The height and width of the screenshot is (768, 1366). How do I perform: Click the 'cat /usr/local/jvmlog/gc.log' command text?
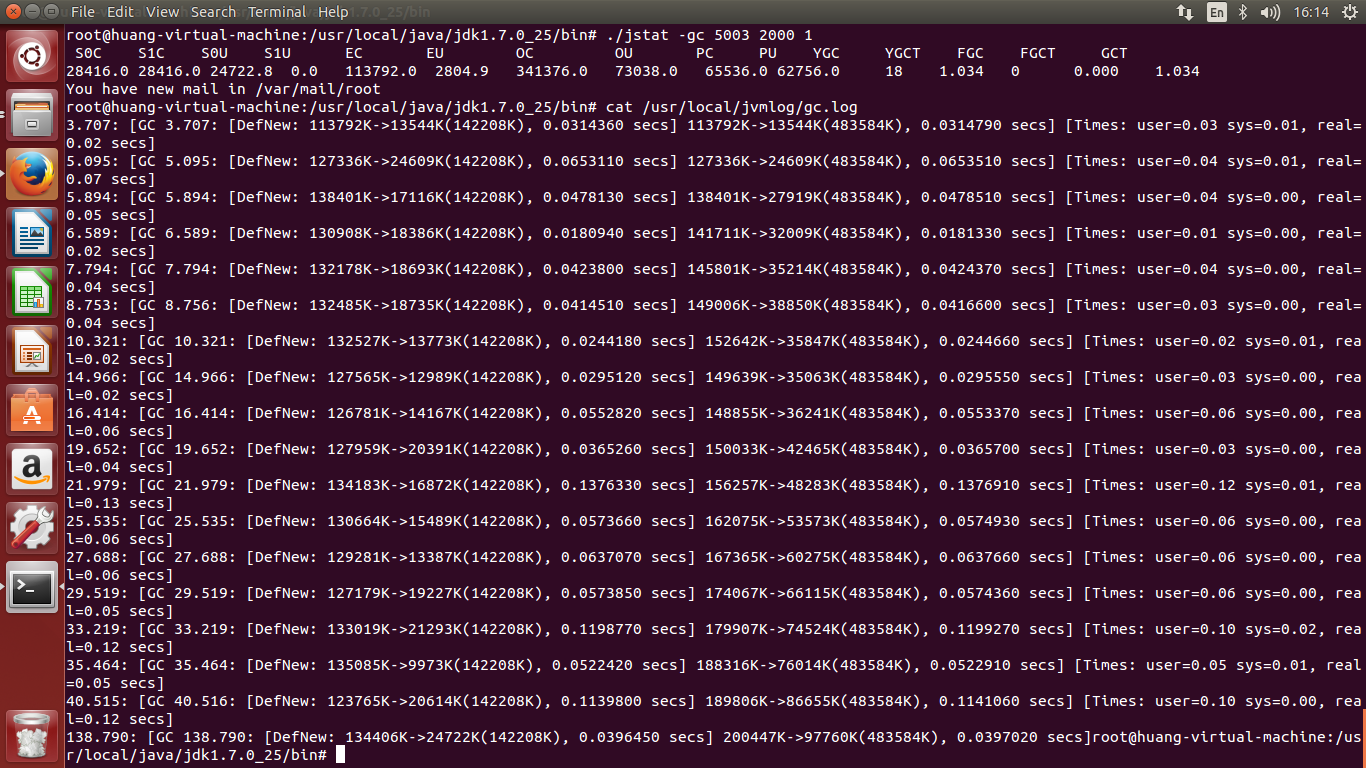coord(731,107)
